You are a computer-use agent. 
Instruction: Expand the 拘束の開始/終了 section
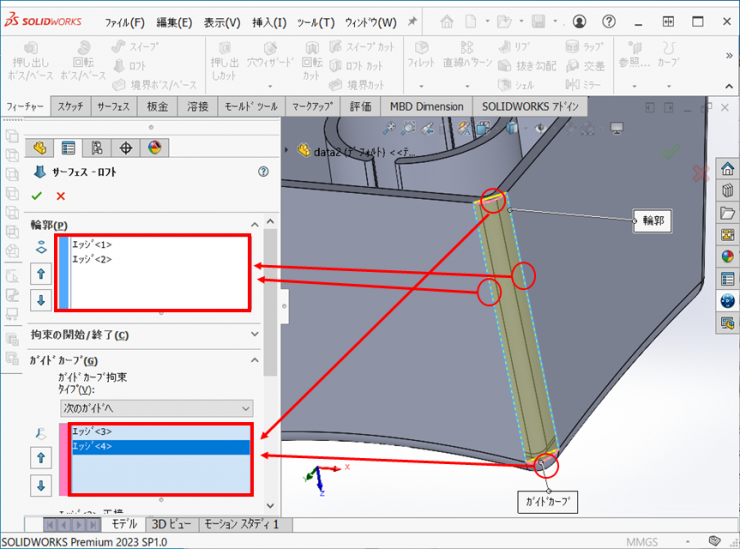pos(254,335)
